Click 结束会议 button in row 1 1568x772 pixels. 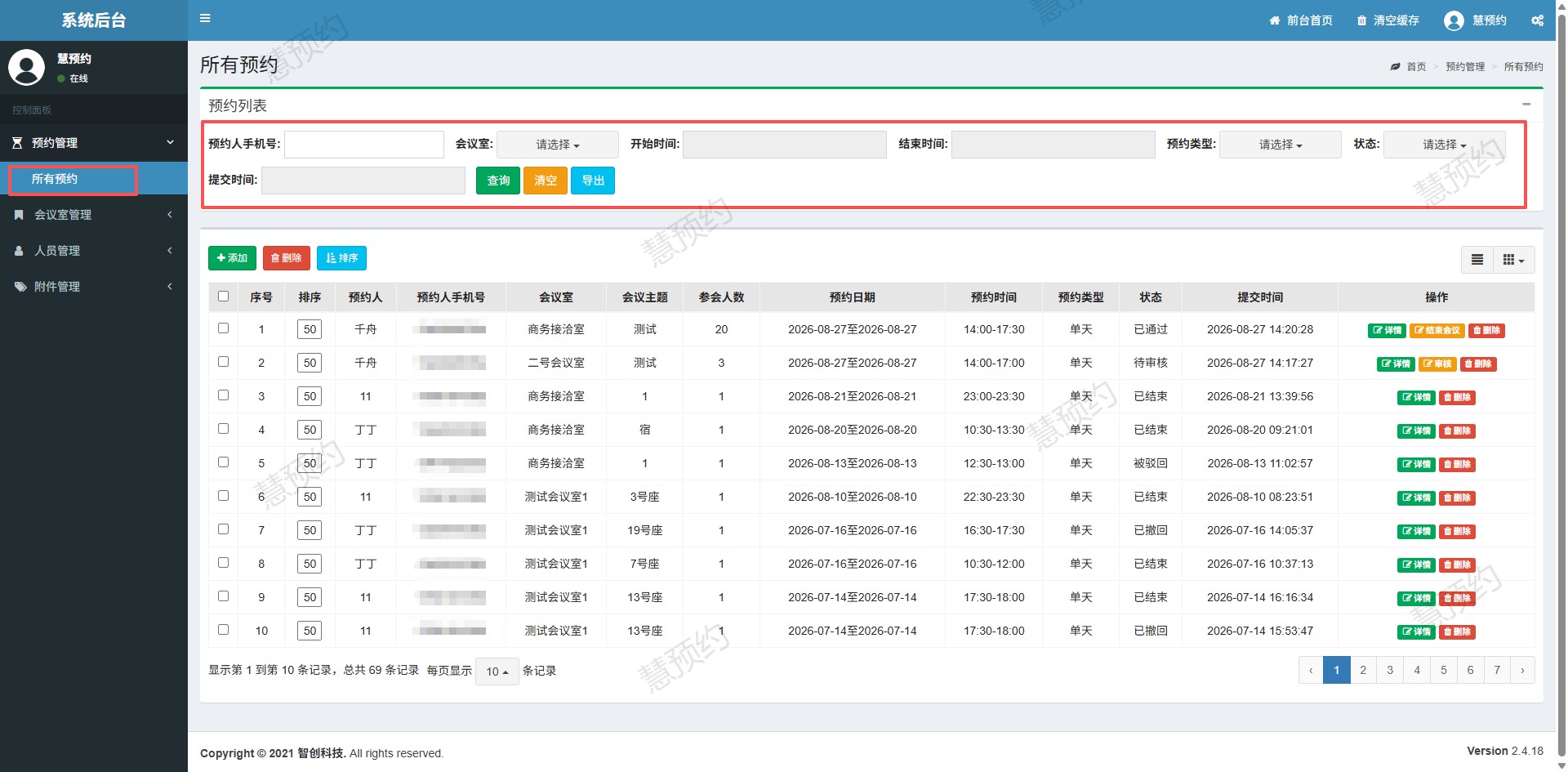click(1437, 331)
